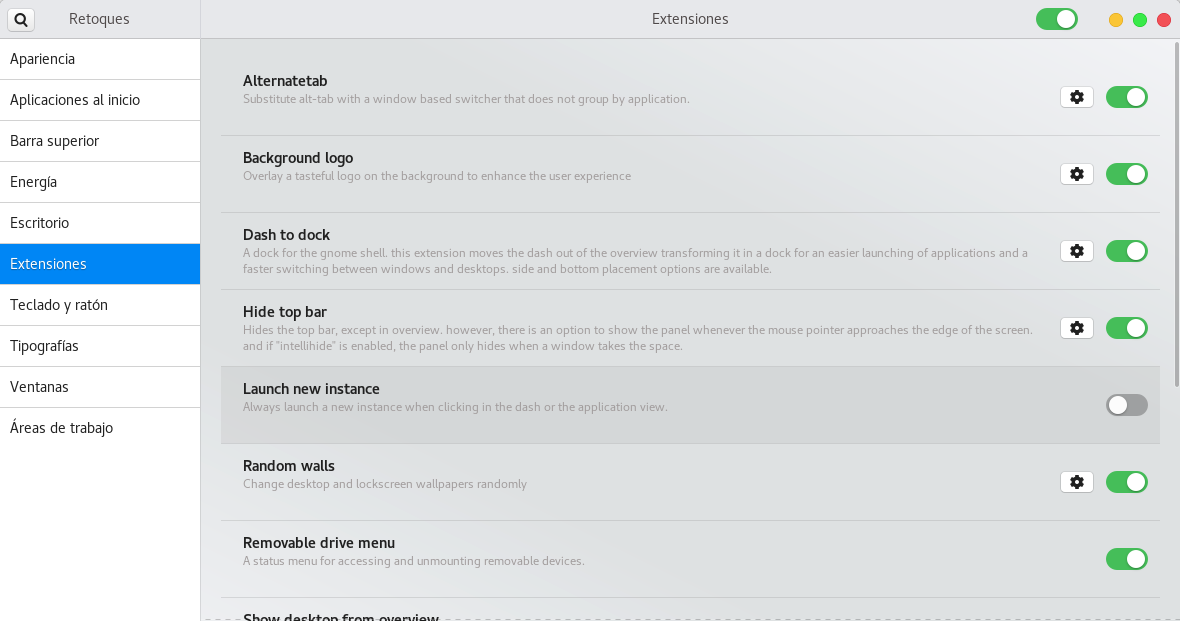This screenshot has width=1180, height=621.
Task: Disable the Dash to dock switch
Action: pyautogui.click(x=1127, y=251)
